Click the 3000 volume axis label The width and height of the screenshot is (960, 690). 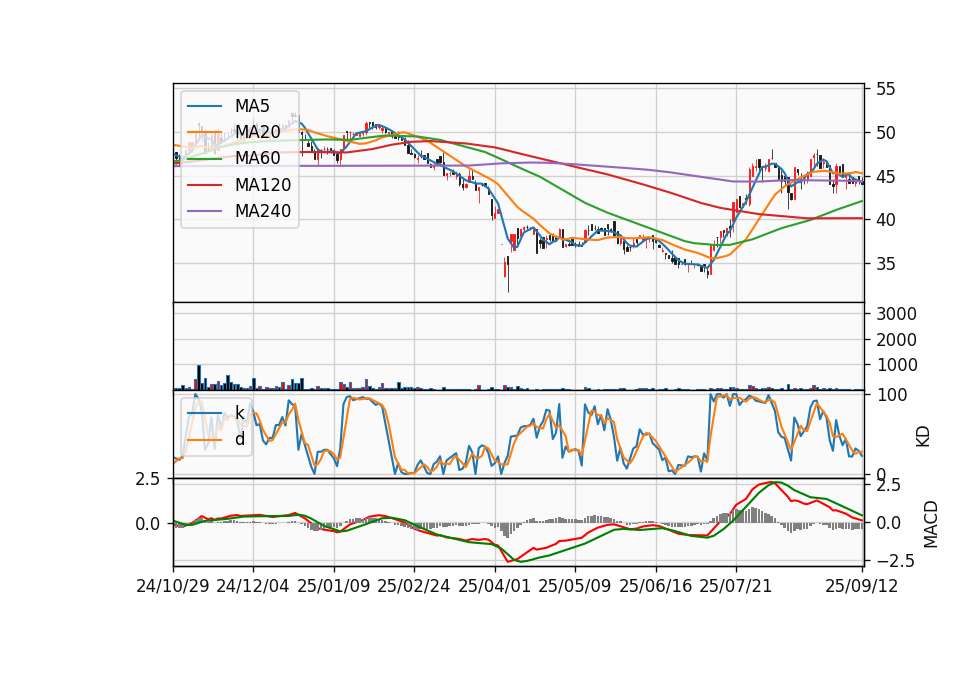pyautogui.click(x=896, y=314)
